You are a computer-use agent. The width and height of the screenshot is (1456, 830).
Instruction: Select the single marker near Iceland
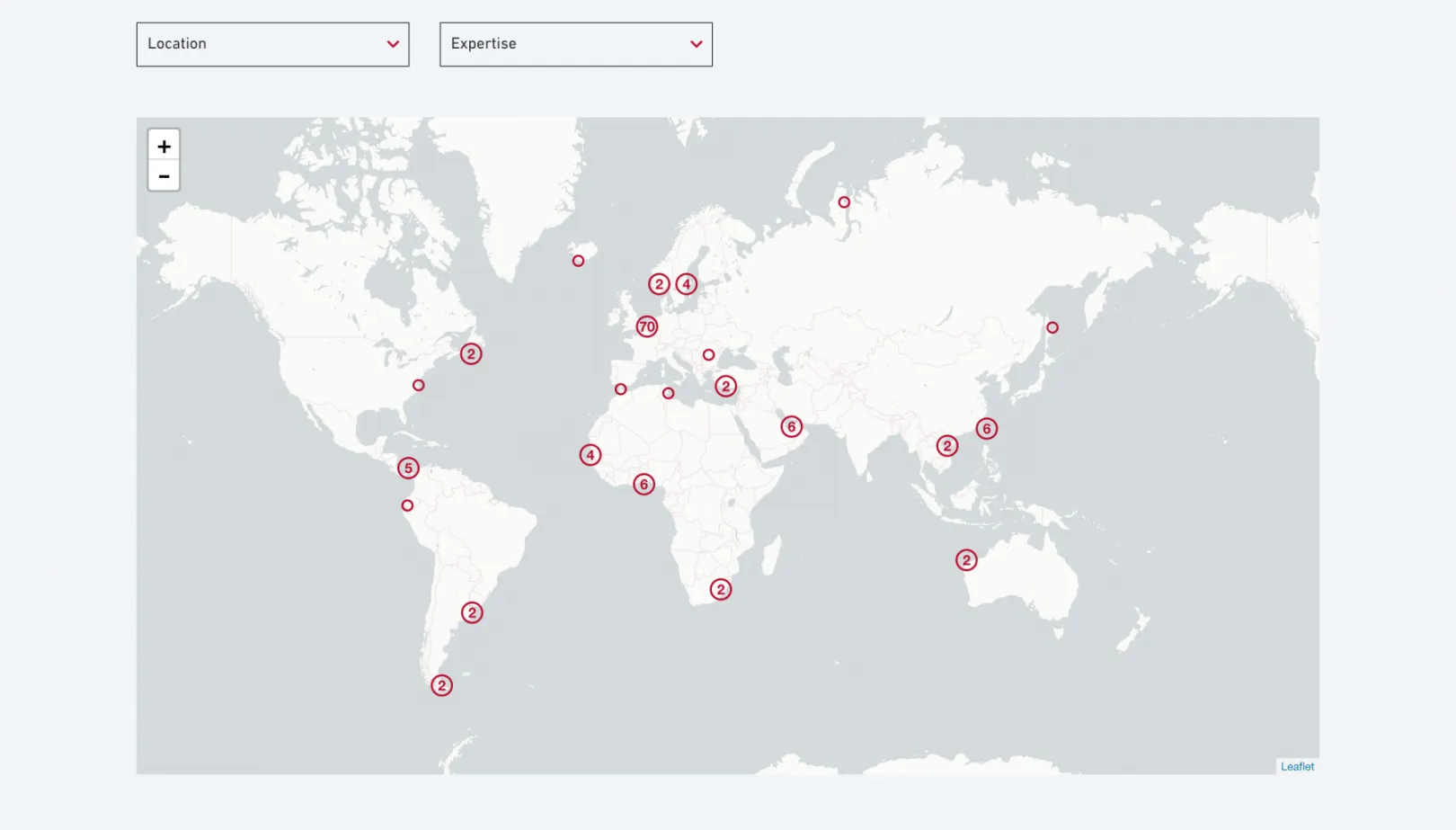pyautogui.click(x=578, y=261)
